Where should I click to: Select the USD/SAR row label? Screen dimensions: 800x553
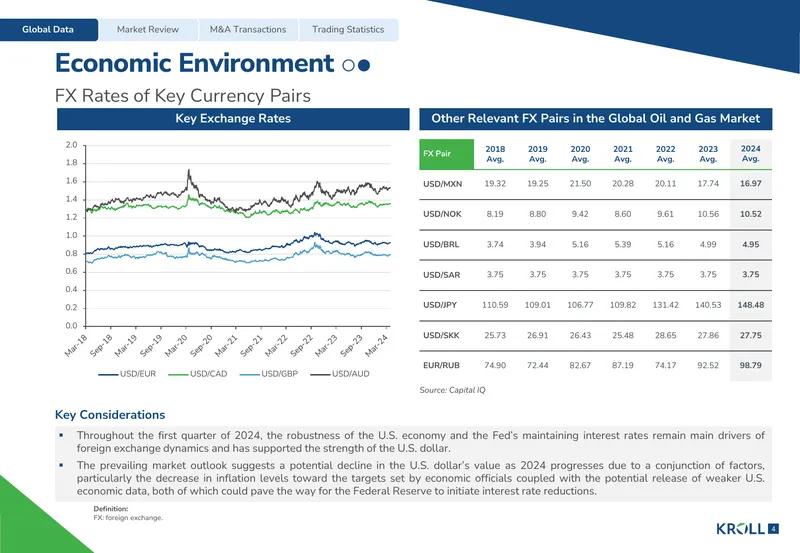click(441, 275)
